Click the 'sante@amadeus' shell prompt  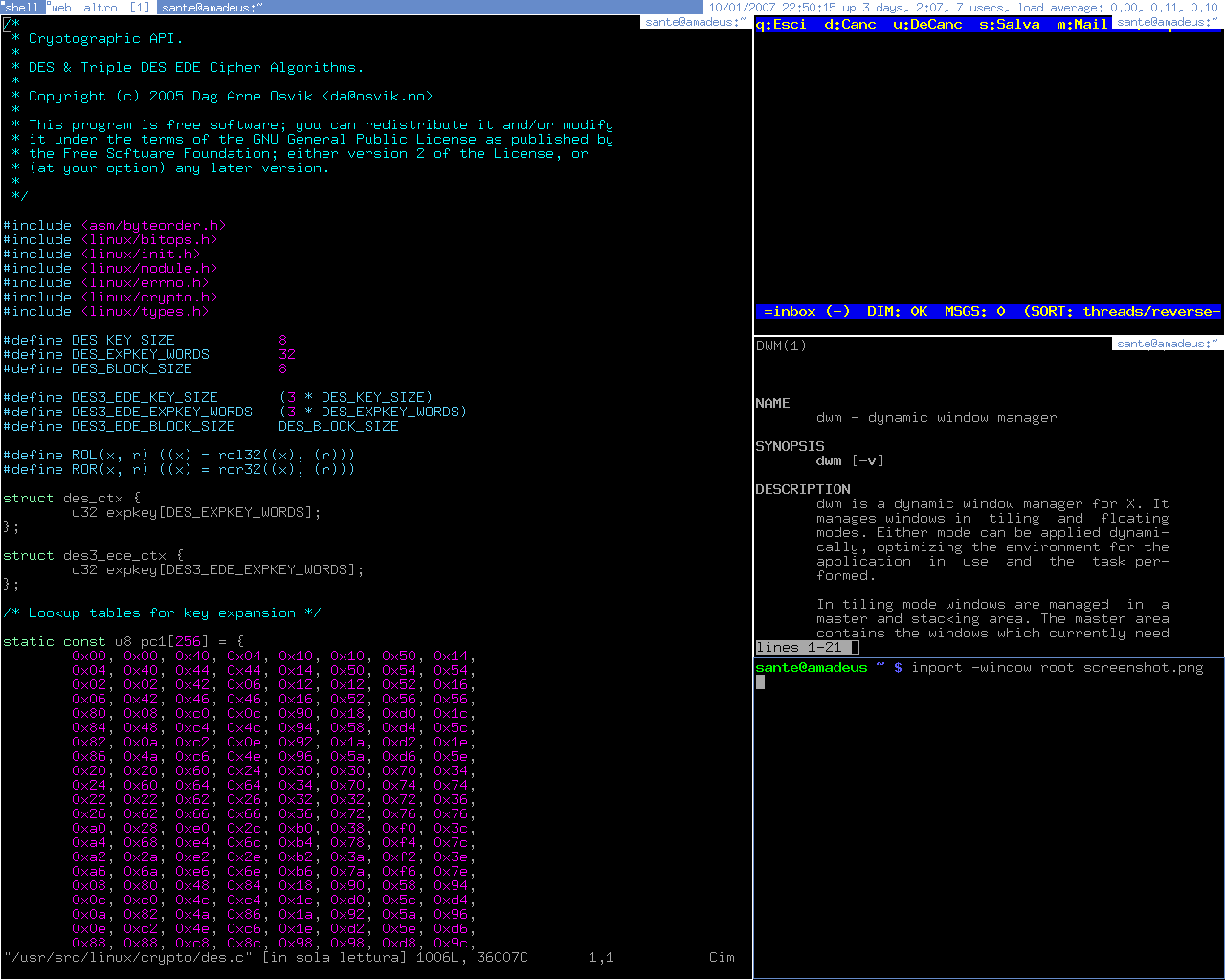tap(812, 667)
